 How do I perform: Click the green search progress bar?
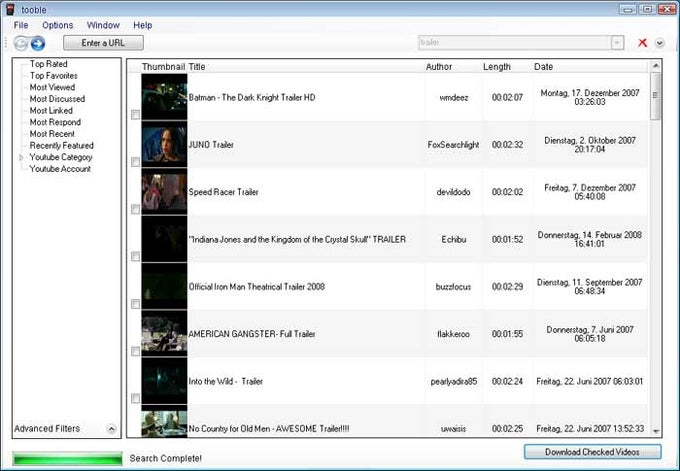coord(67,458)
